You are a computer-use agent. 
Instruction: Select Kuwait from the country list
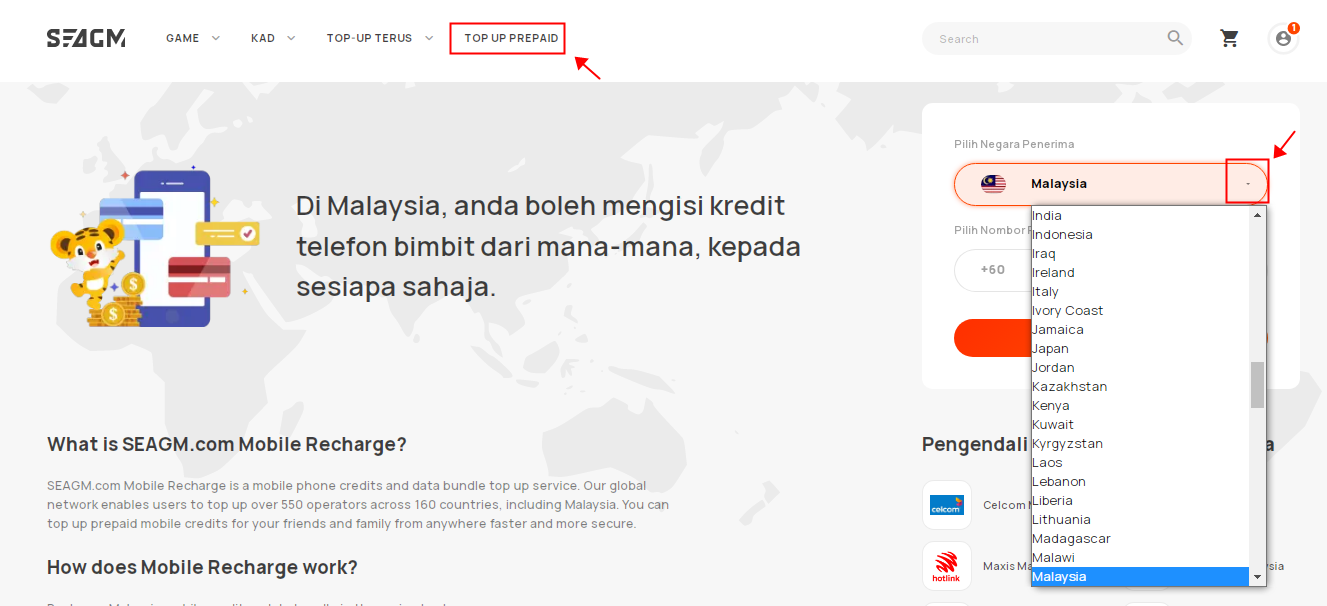[1140, 425]
